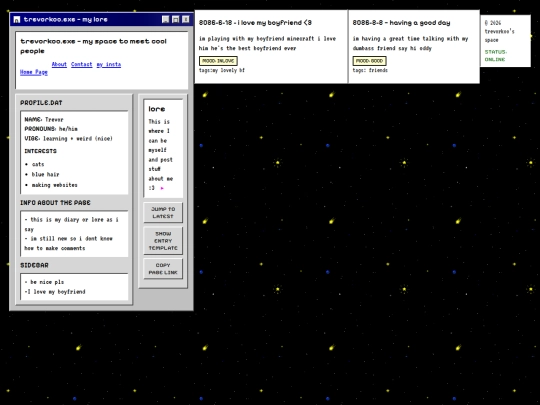540x405 pixels.
Task: Open the Contact link
Action: click(82, 64)
